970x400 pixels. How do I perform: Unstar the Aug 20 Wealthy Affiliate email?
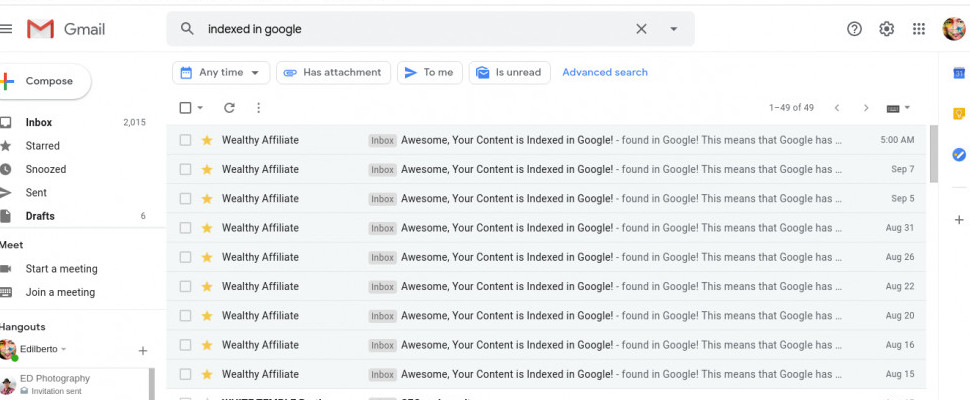pos(207,316)
